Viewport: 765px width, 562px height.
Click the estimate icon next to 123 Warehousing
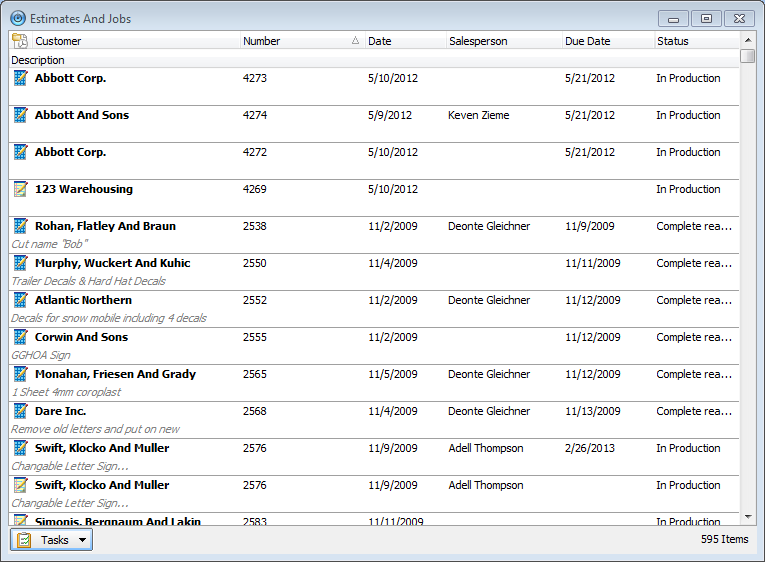[x=20, y=189]
